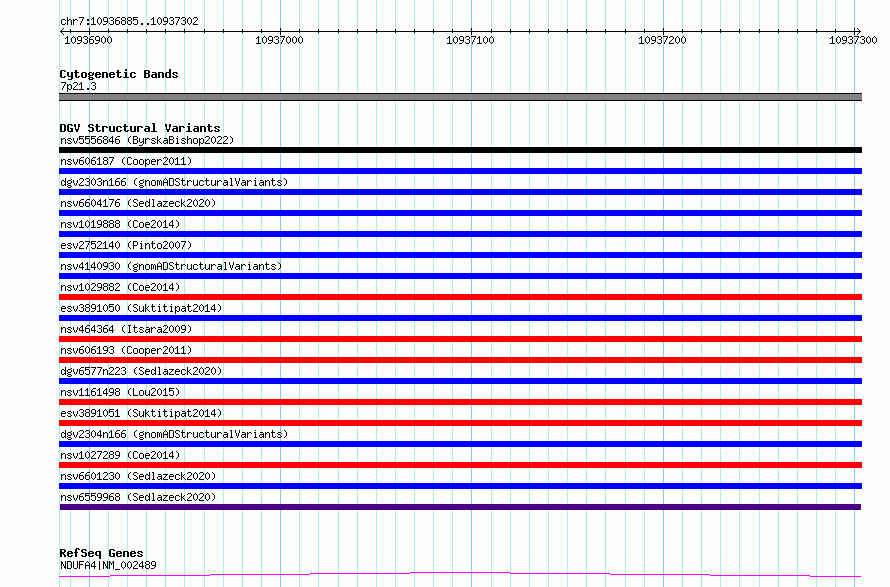Screen dimensions: 890x587
Task: Open the nsv1019888 (Coe2014) label
Action: click(x=120, y=224)
